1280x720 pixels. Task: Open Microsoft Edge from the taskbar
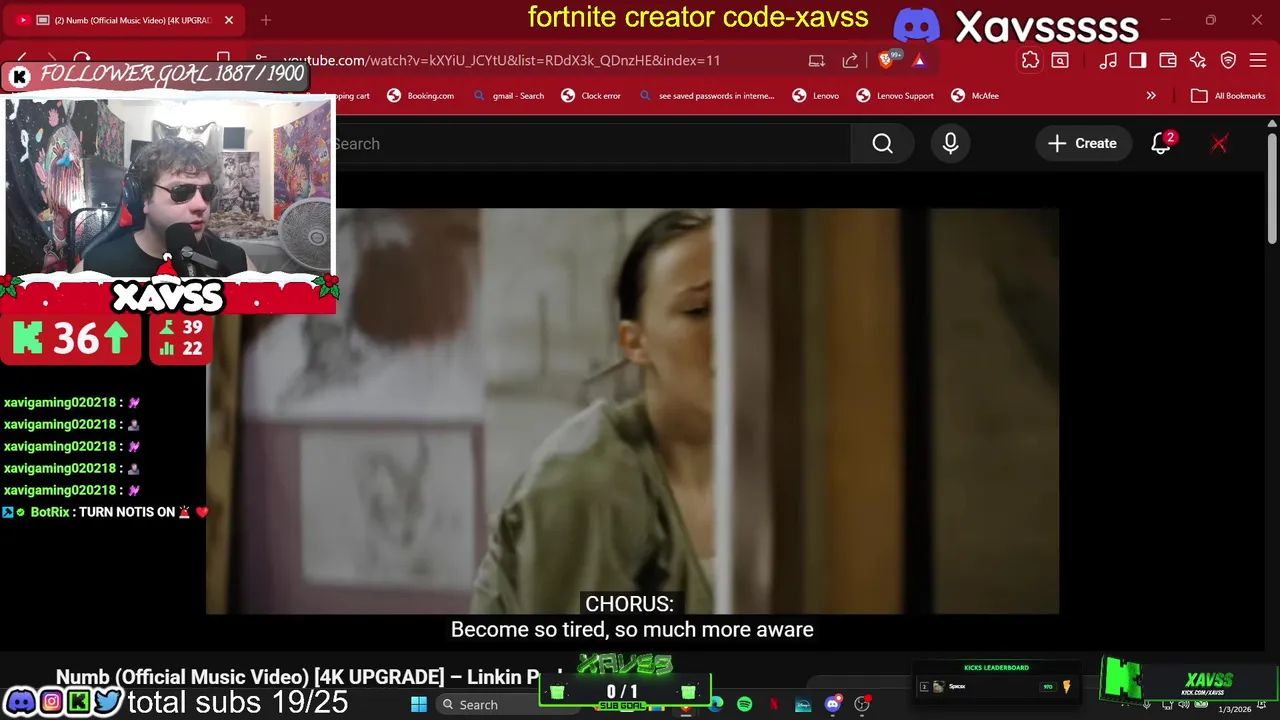click(716, 705)
